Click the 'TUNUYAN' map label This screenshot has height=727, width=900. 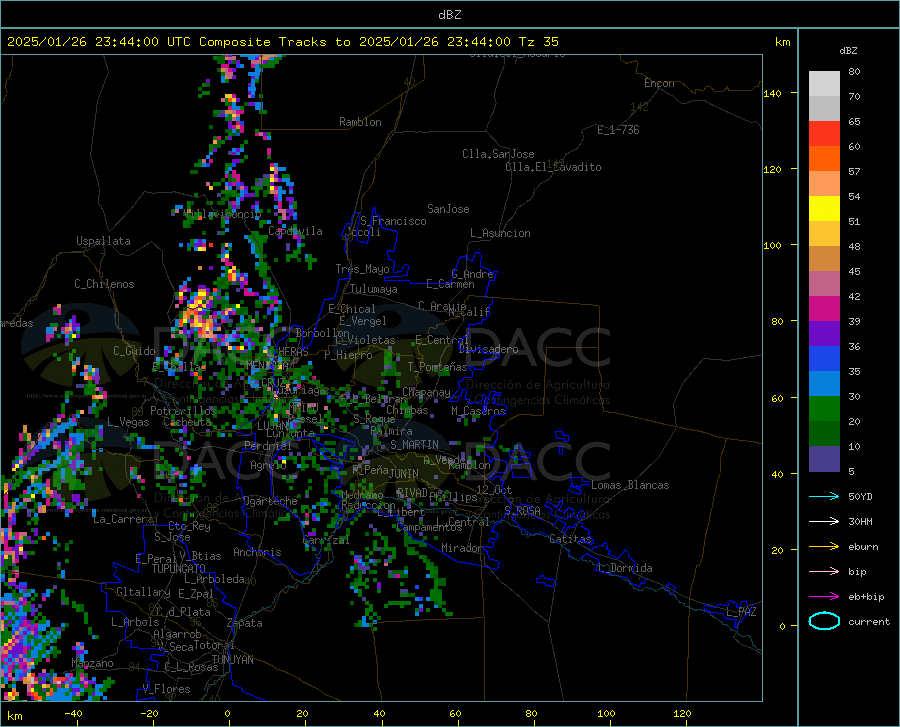[232, 659]
